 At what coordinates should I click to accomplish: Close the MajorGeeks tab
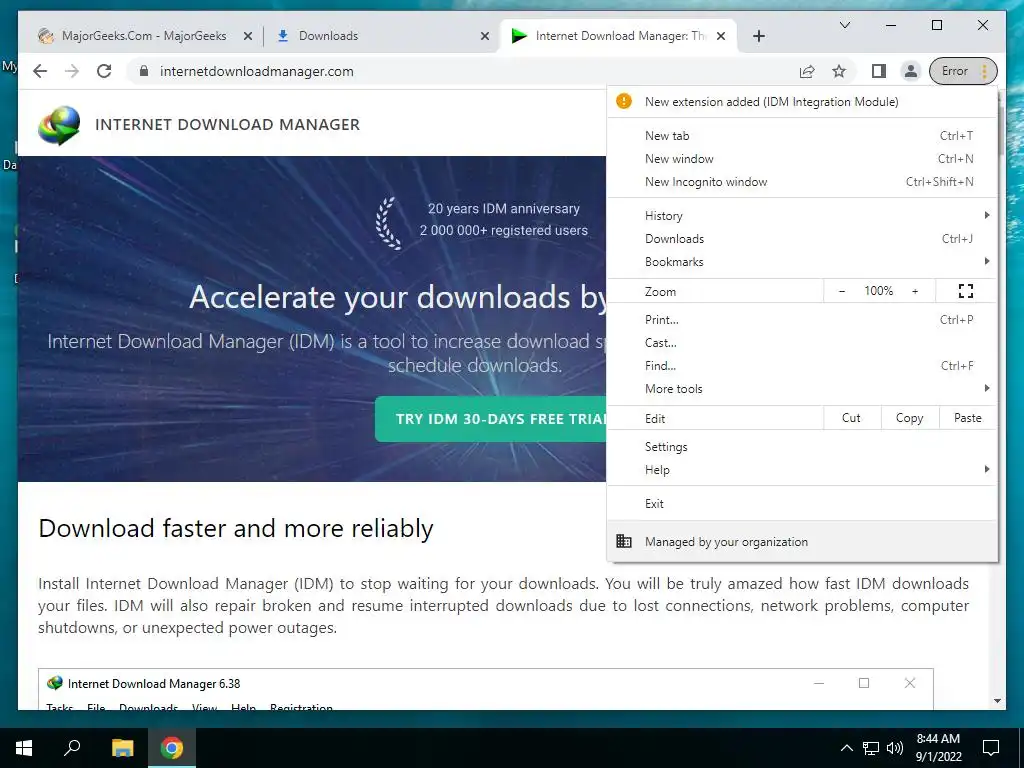tap(248, 36)
